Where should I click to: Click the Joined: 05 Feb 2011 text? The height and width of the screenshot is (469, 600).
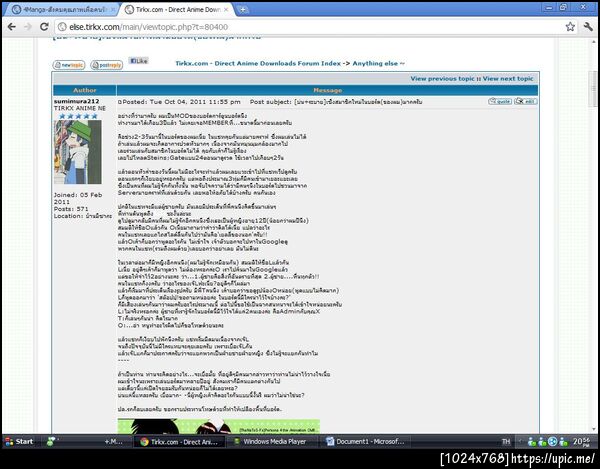78,198
